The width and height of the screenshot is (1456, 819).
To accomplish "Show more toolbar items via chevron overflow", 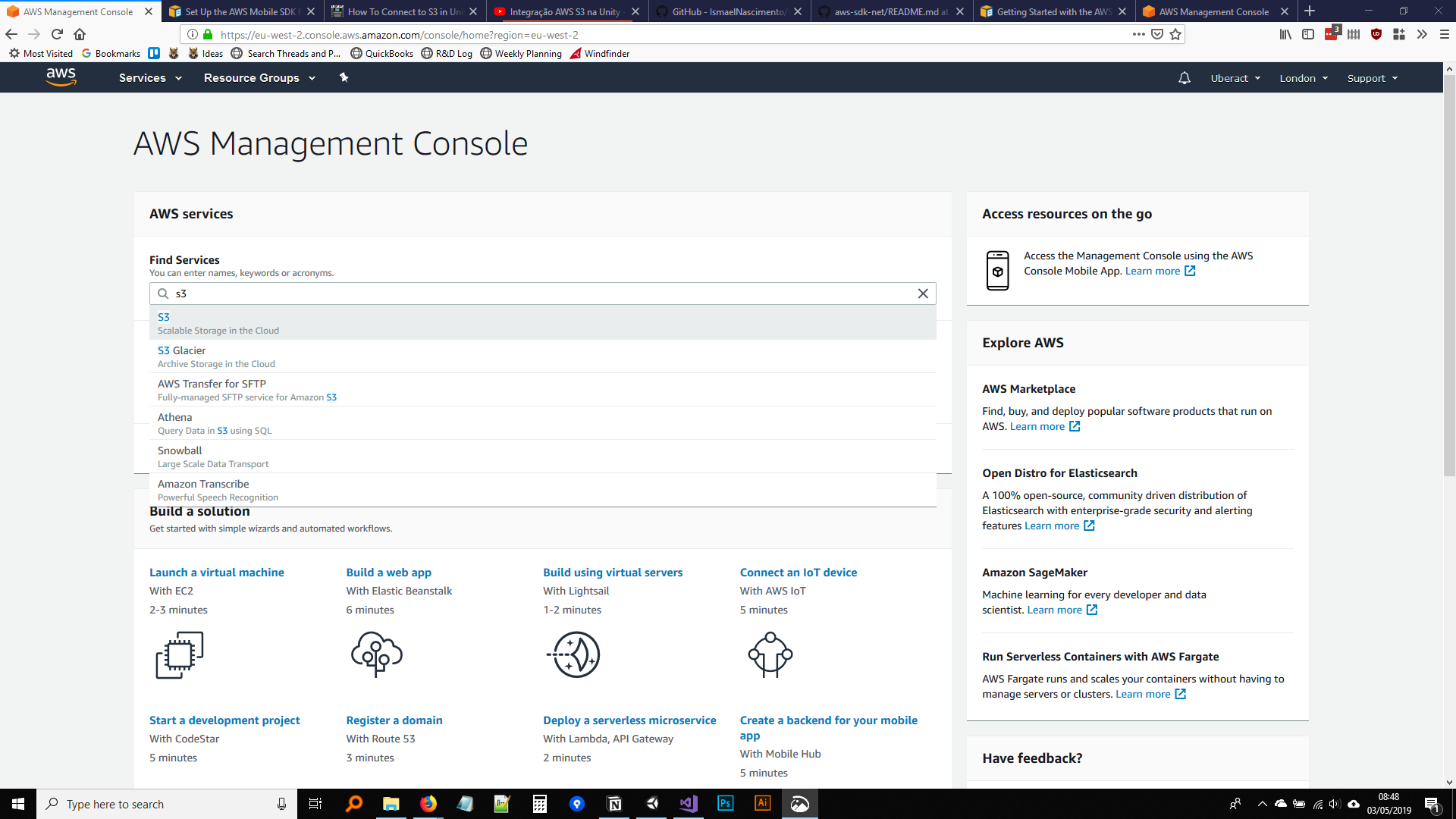I will (1422, 34).
